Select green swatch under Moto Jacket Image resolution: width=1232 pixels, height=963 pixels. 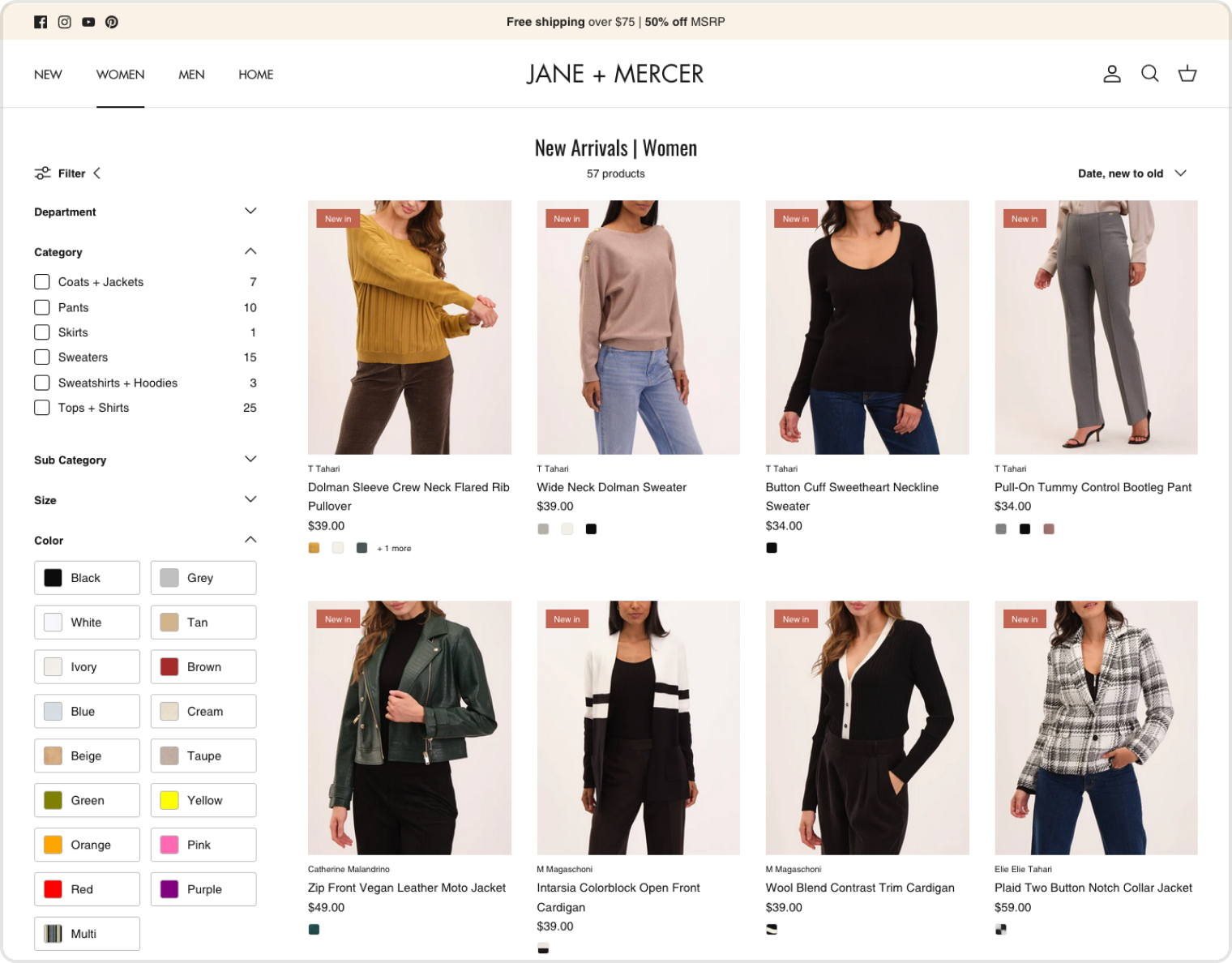click(314, 930)
